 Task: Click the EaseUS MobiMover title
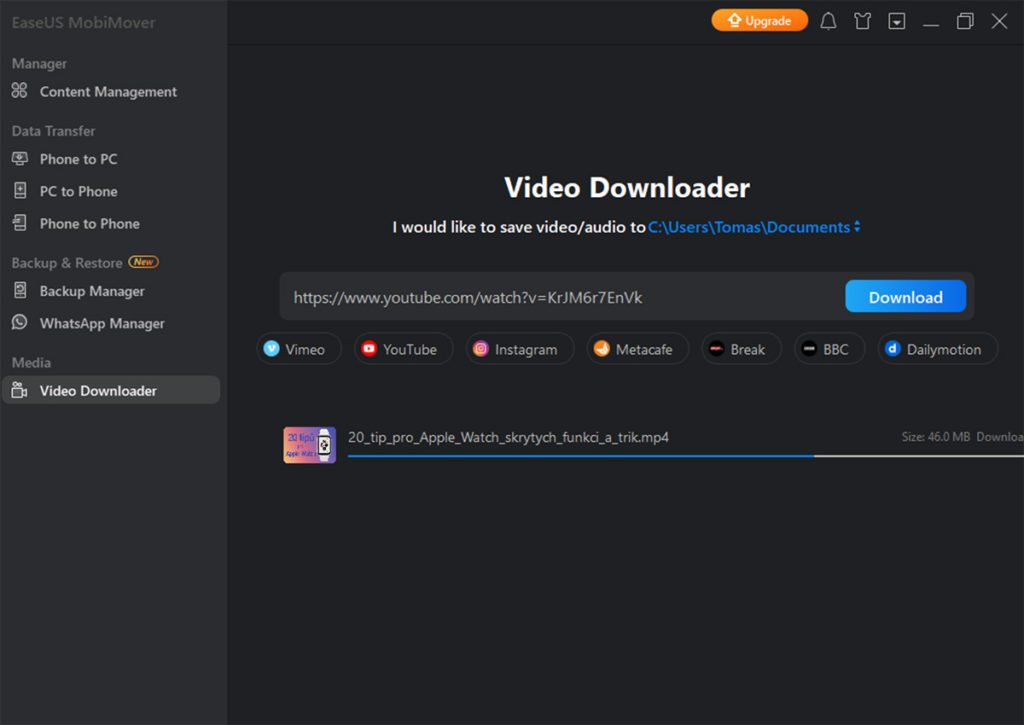84,22
